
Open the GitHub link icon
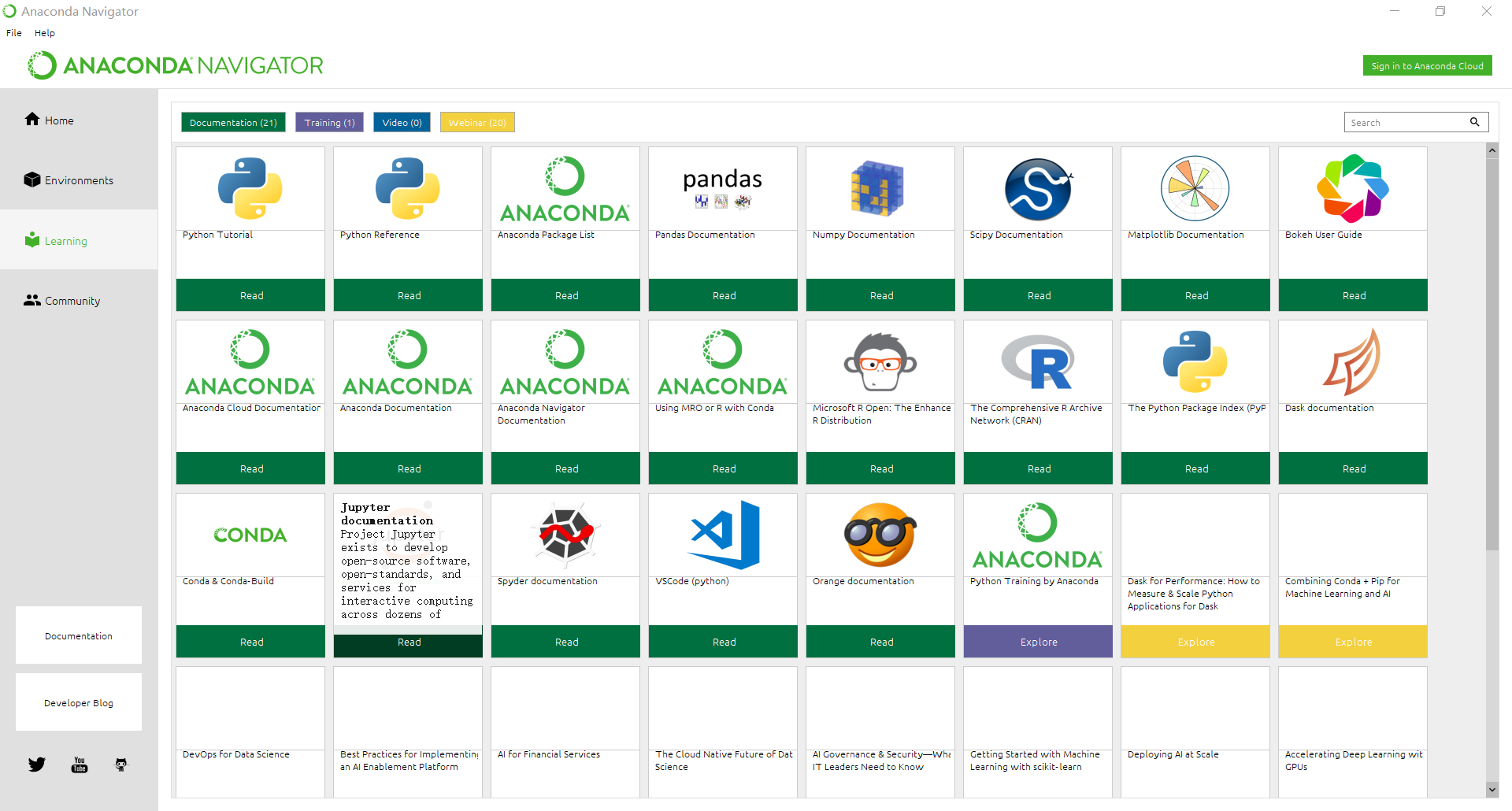pyautogui.click(x=121, y=765)
